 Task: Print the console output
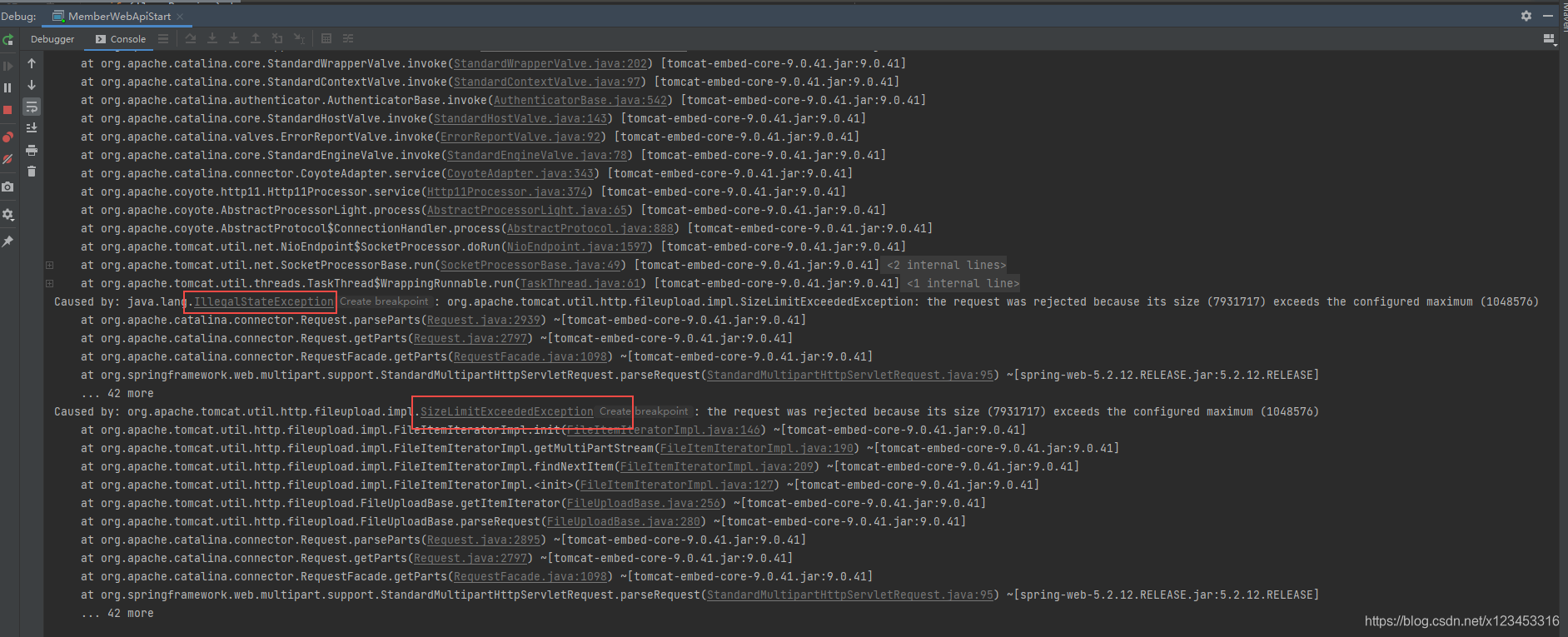point(32,150)
